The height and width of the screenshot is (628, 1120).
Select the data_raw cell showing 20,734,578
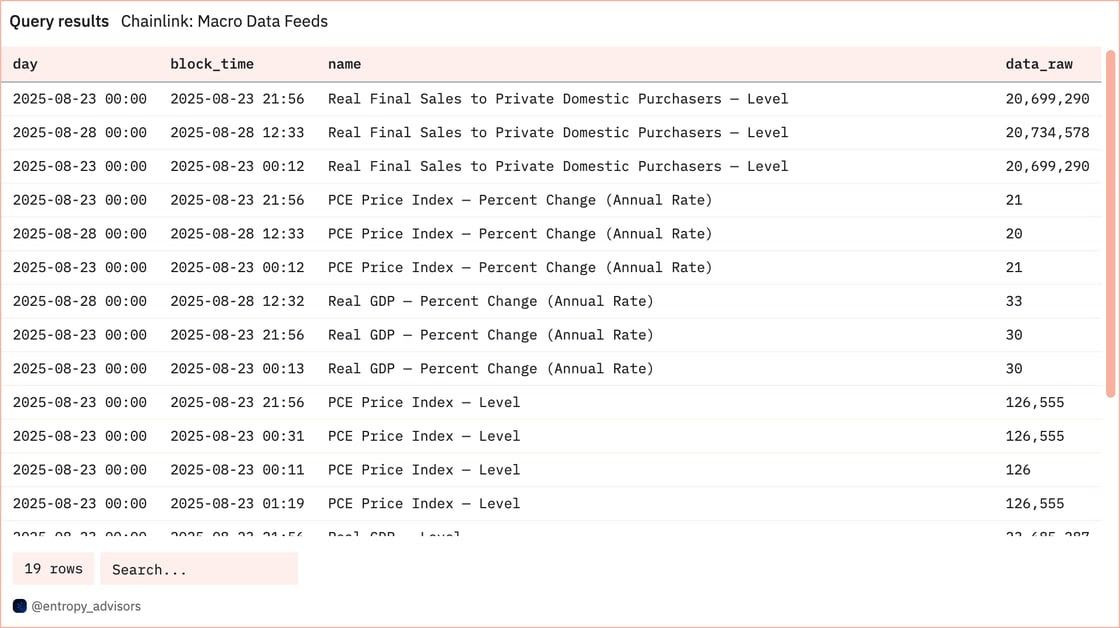1047,132
